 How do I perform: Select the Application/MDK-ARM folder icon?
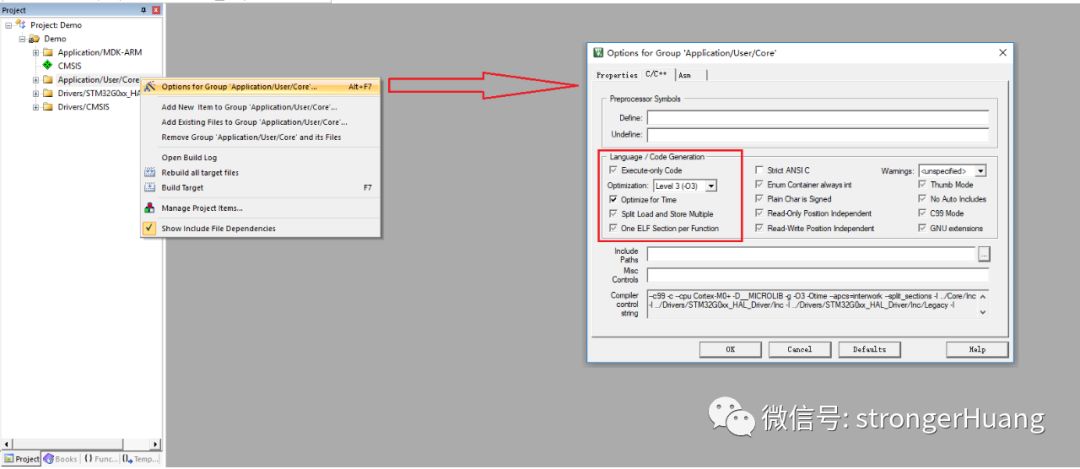coord(48,52)
